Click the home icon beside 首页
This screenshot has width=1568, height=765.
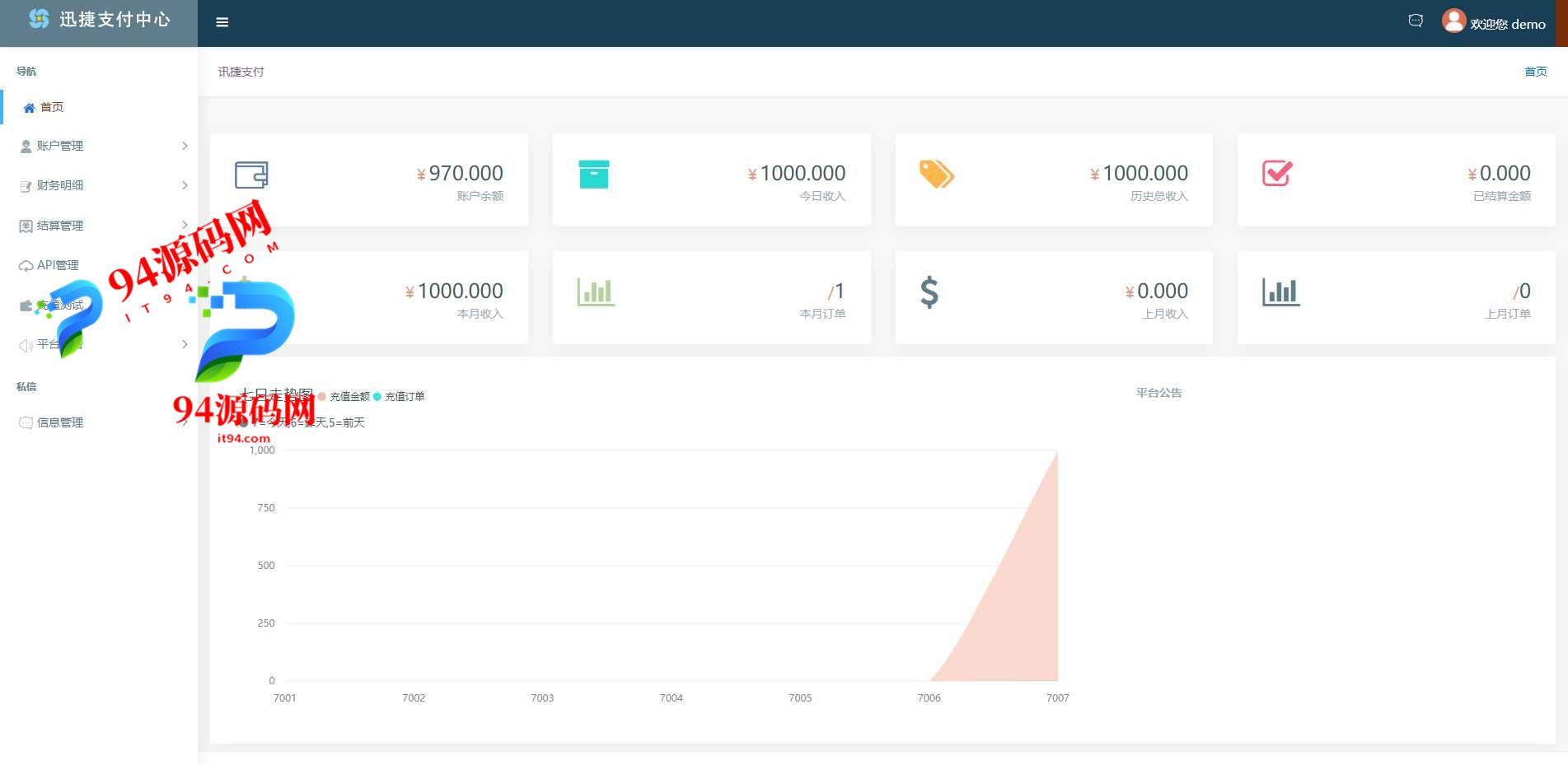pyautogui.click(x=29, y=108)
